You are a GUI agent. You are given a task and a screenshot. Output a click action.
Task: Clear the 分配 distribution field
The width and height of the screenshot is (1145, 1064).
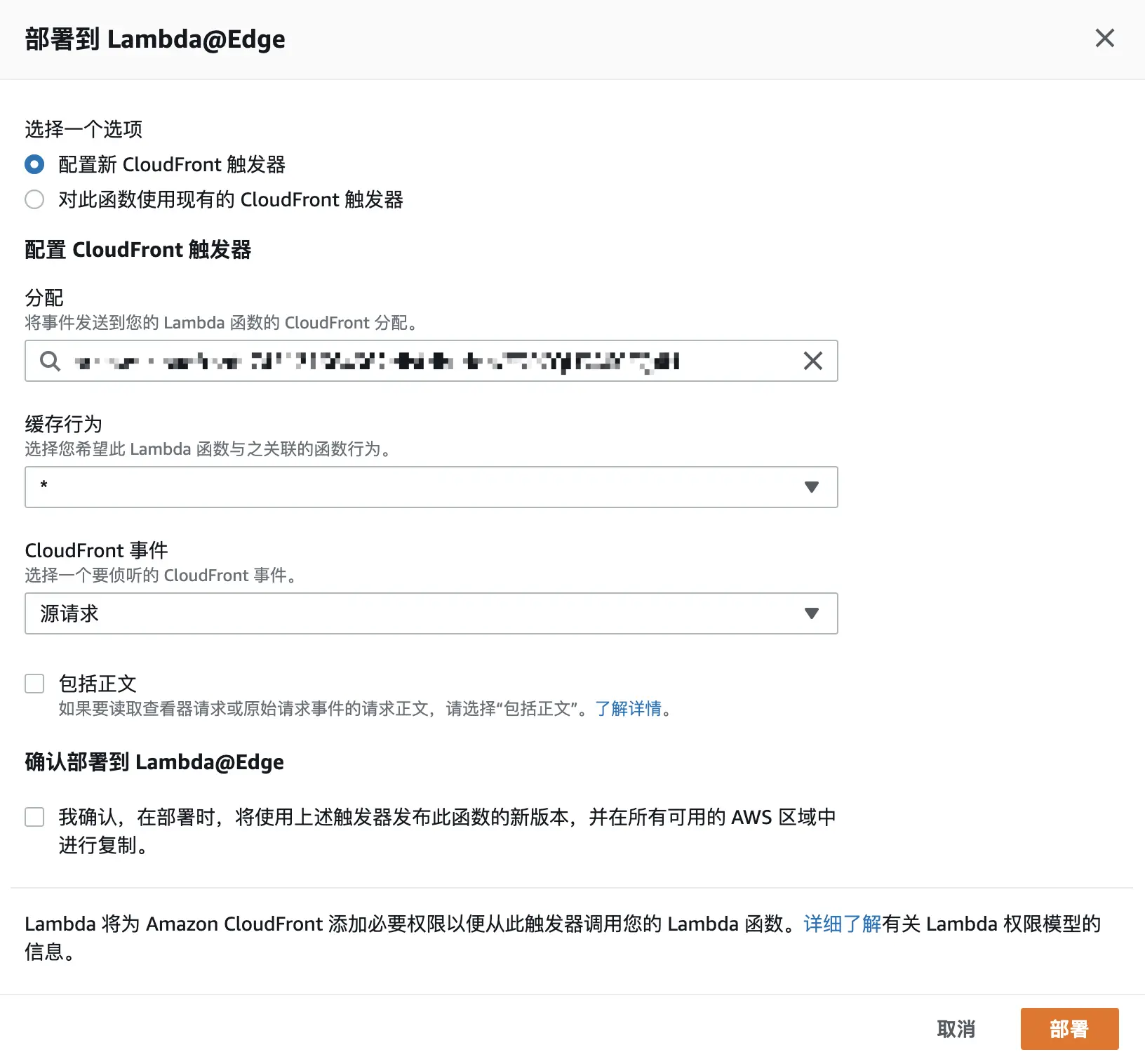pyautogui.click(x=812, y=361)
